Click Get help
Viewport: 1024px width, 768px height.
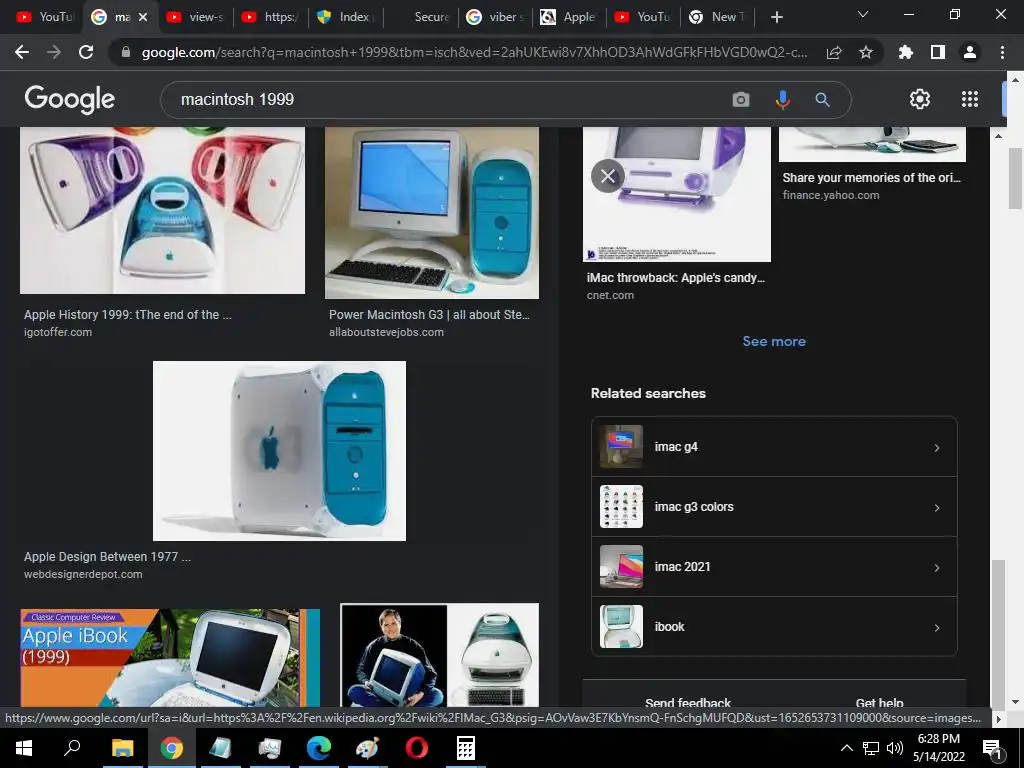(x=880, y=702)
